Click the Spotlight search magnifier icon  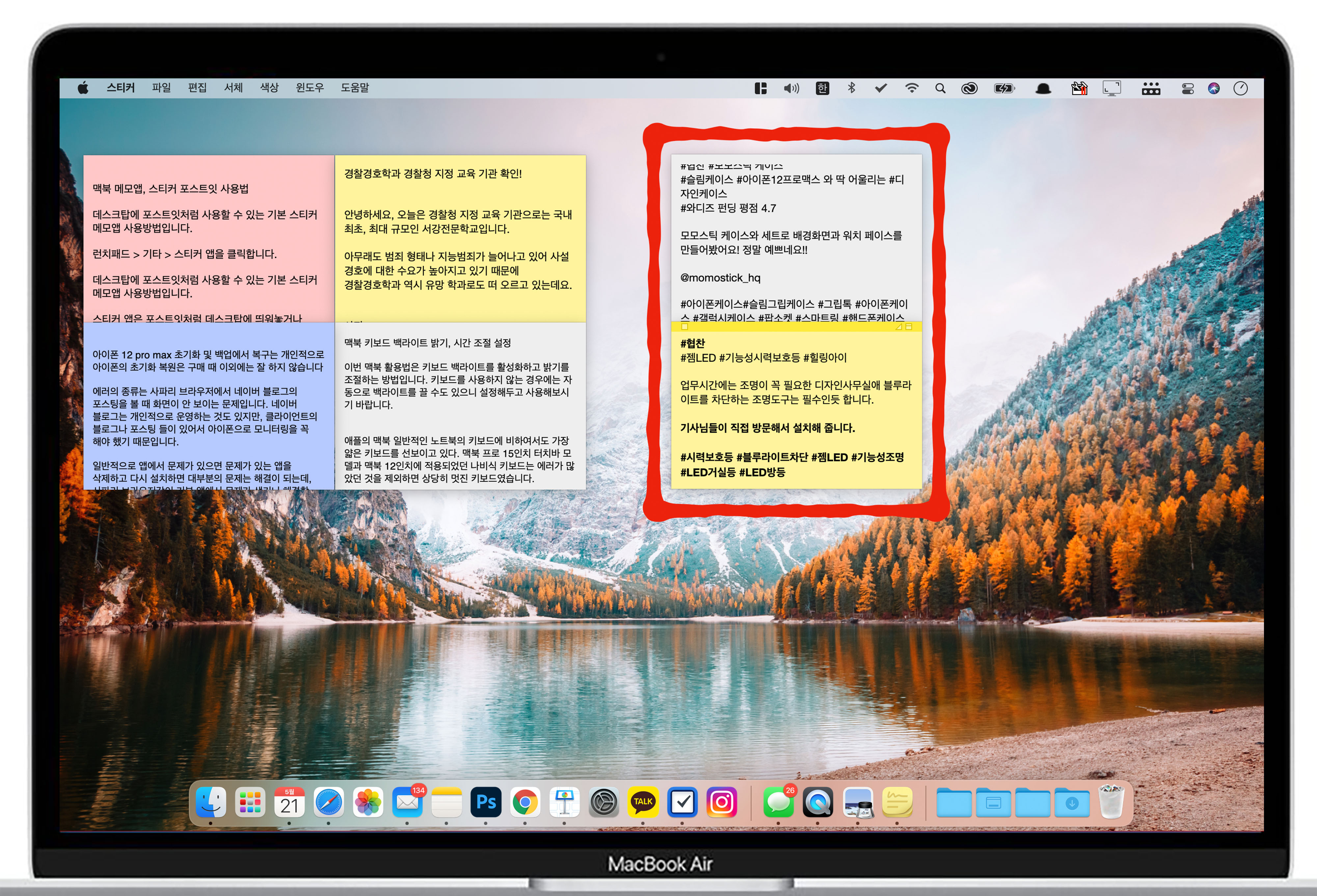pos(940,88)
